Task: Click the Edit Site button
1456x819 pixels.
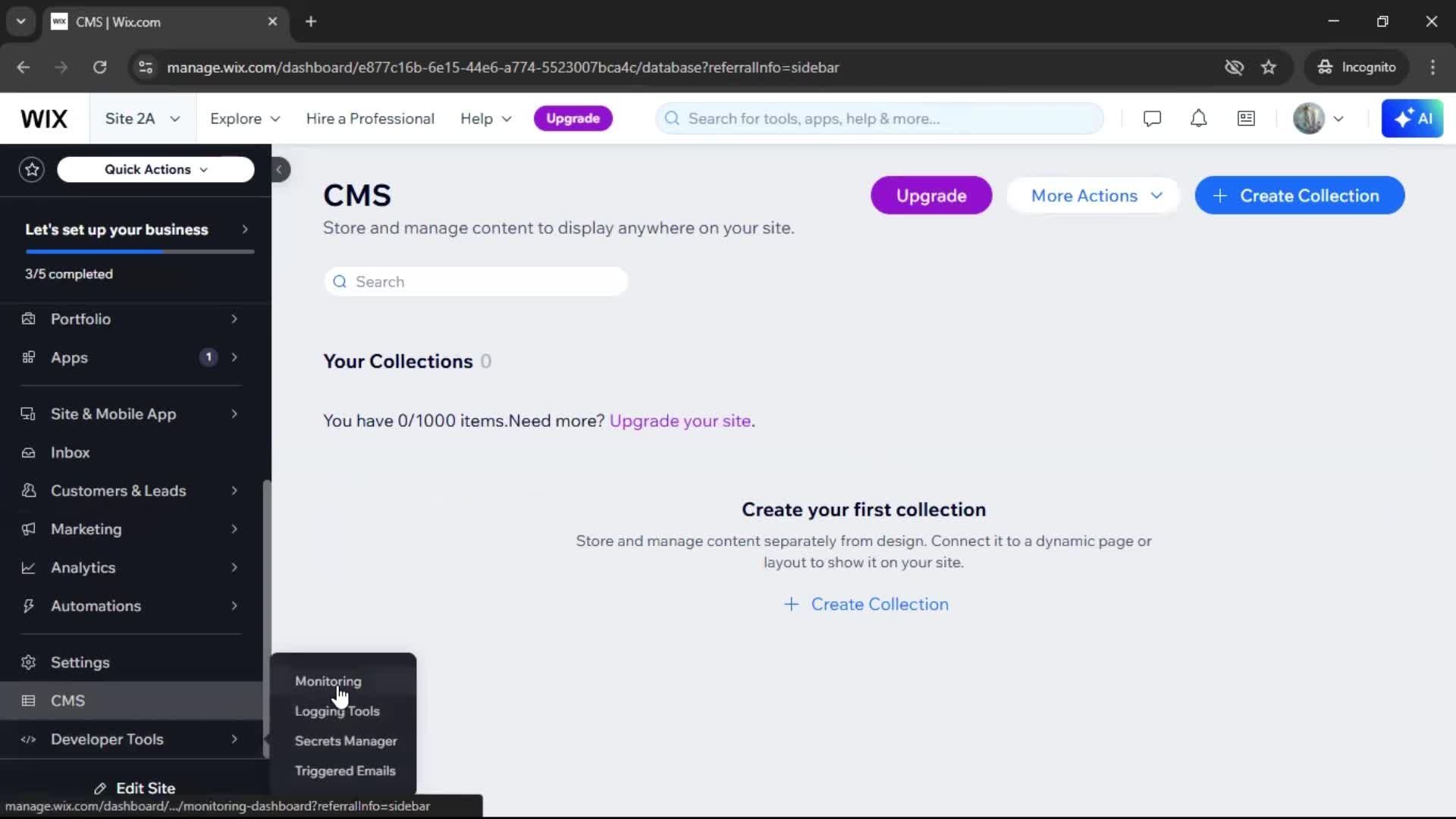Action: 134,789
